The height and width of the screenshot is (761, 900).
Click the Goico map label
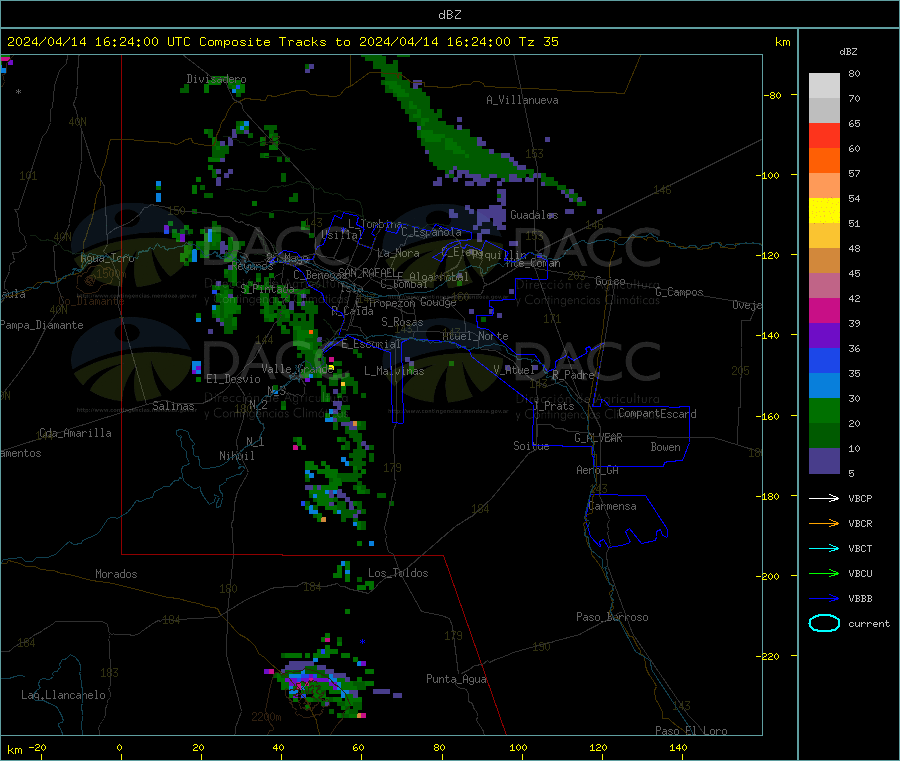[610, 281]
